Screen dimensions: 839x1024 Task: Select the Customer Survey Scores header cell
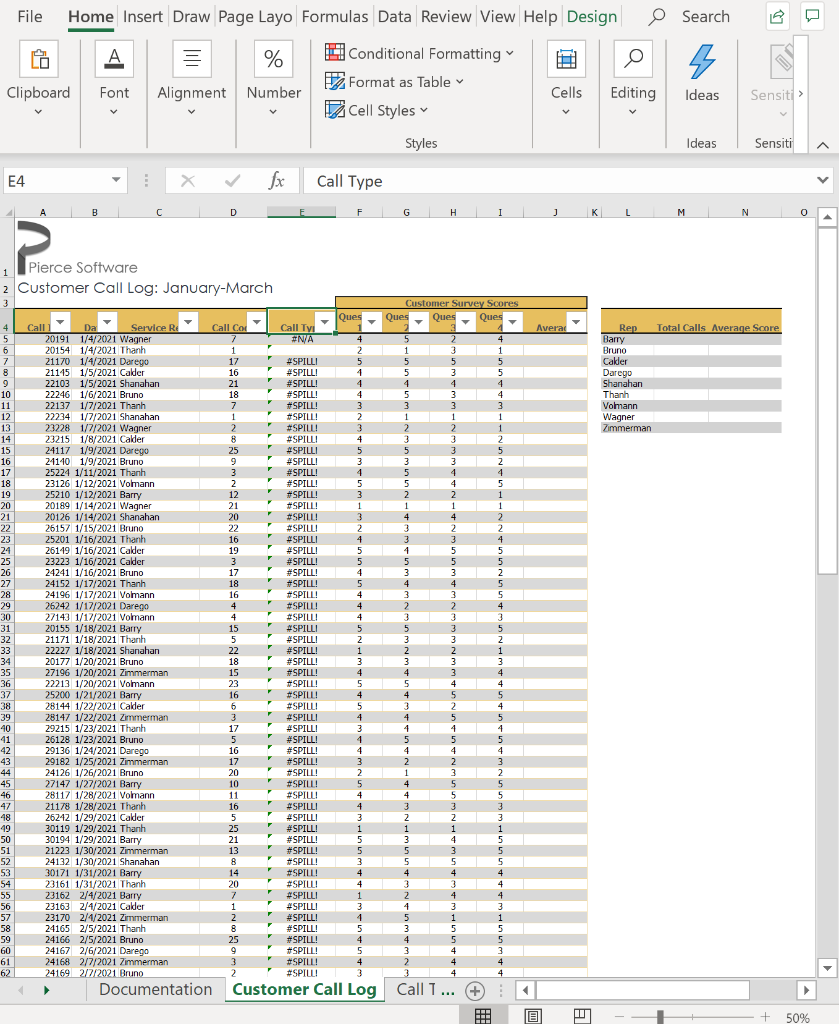coord(461,303)
